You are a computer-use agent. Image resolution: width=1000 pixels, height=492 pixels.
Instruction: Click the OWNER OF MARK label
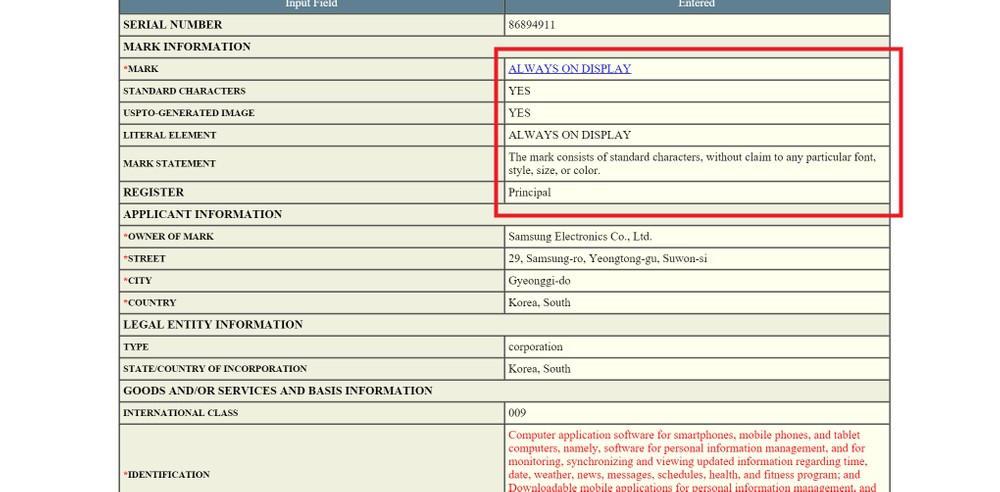pos(168,237)
